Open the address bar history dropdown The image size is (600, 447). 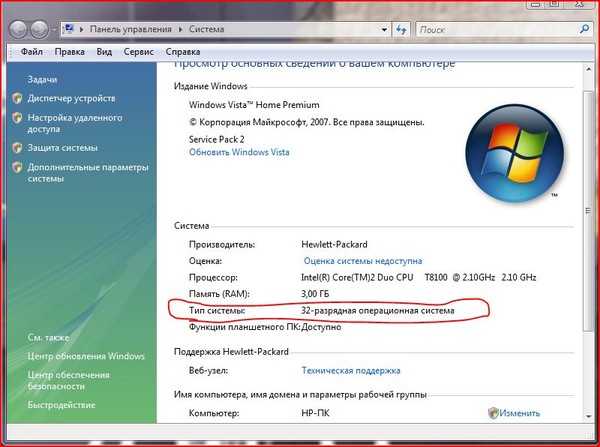[x=384, y=29]
